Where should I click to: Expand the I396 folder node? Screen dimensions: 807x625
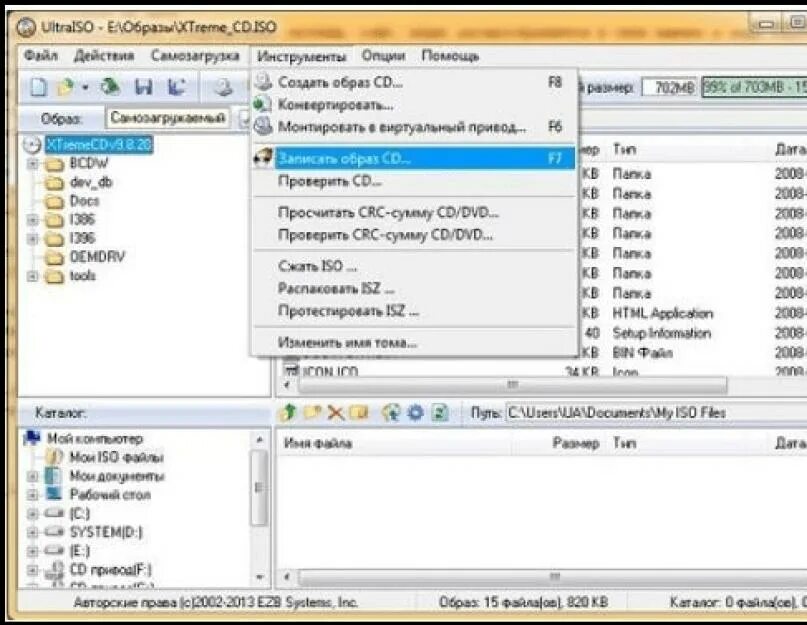[32, 238]
